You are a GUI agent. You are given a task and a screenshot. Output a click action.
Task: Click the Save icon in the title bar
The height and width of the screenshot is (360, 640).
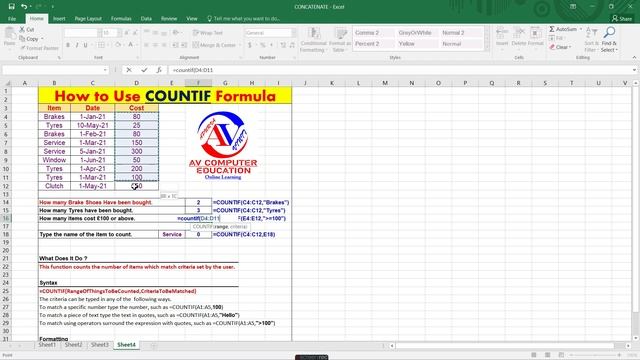click(11, 7)
